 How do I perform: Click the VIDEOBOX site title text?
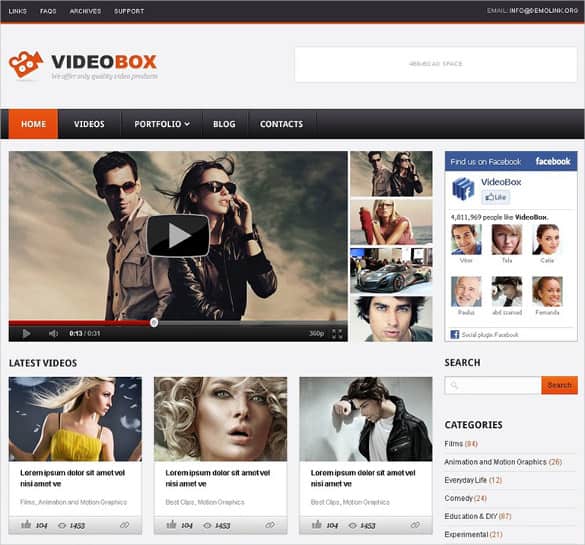tap(104, 62)
